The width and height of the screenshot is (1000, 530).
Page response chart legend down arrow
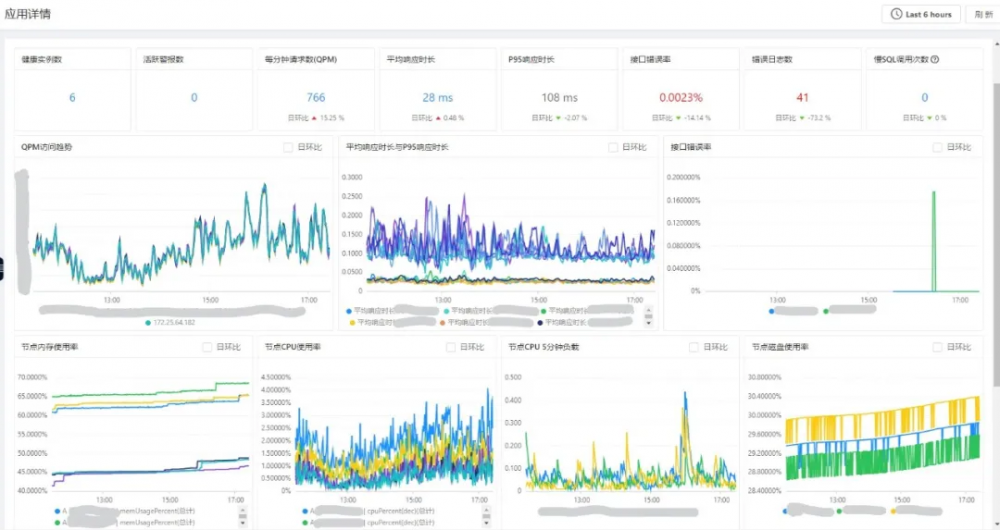pos(649,323)
